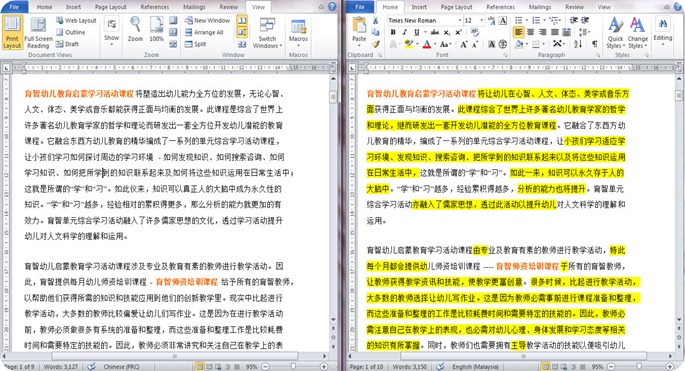Click zoom in plus on right status bar
This screenshot has height=371, width=685.
[669, 367]
